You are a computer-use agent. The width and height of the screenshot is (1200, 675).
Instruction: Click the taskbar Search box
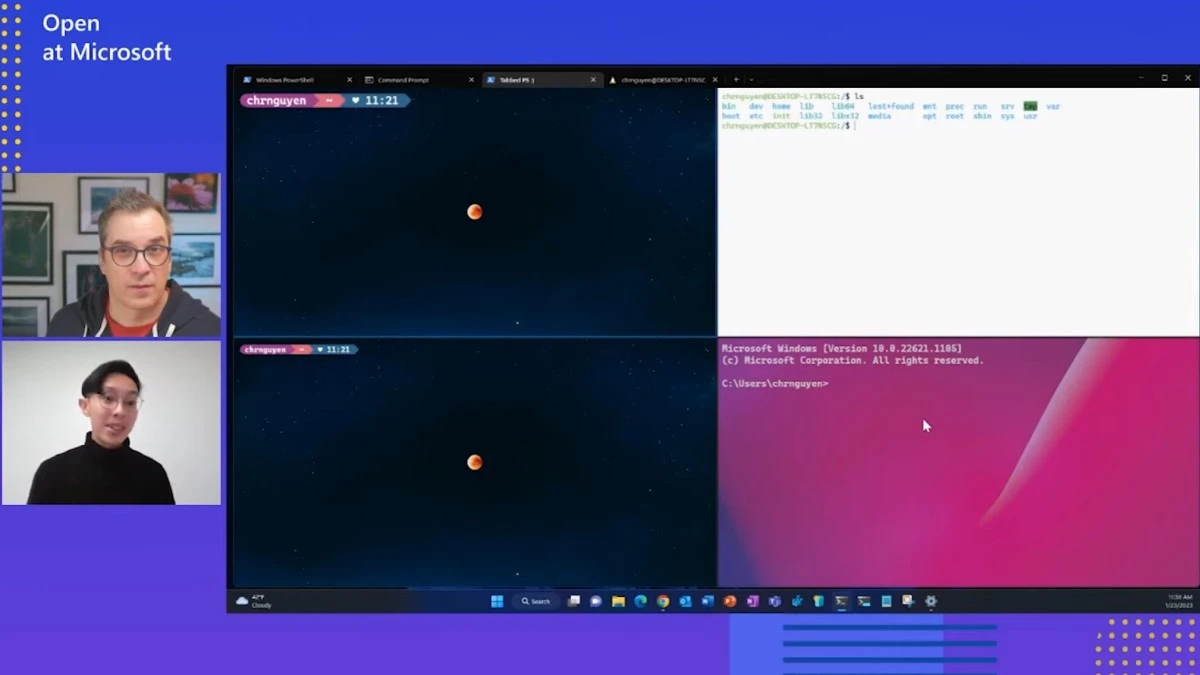click(534, 601)
